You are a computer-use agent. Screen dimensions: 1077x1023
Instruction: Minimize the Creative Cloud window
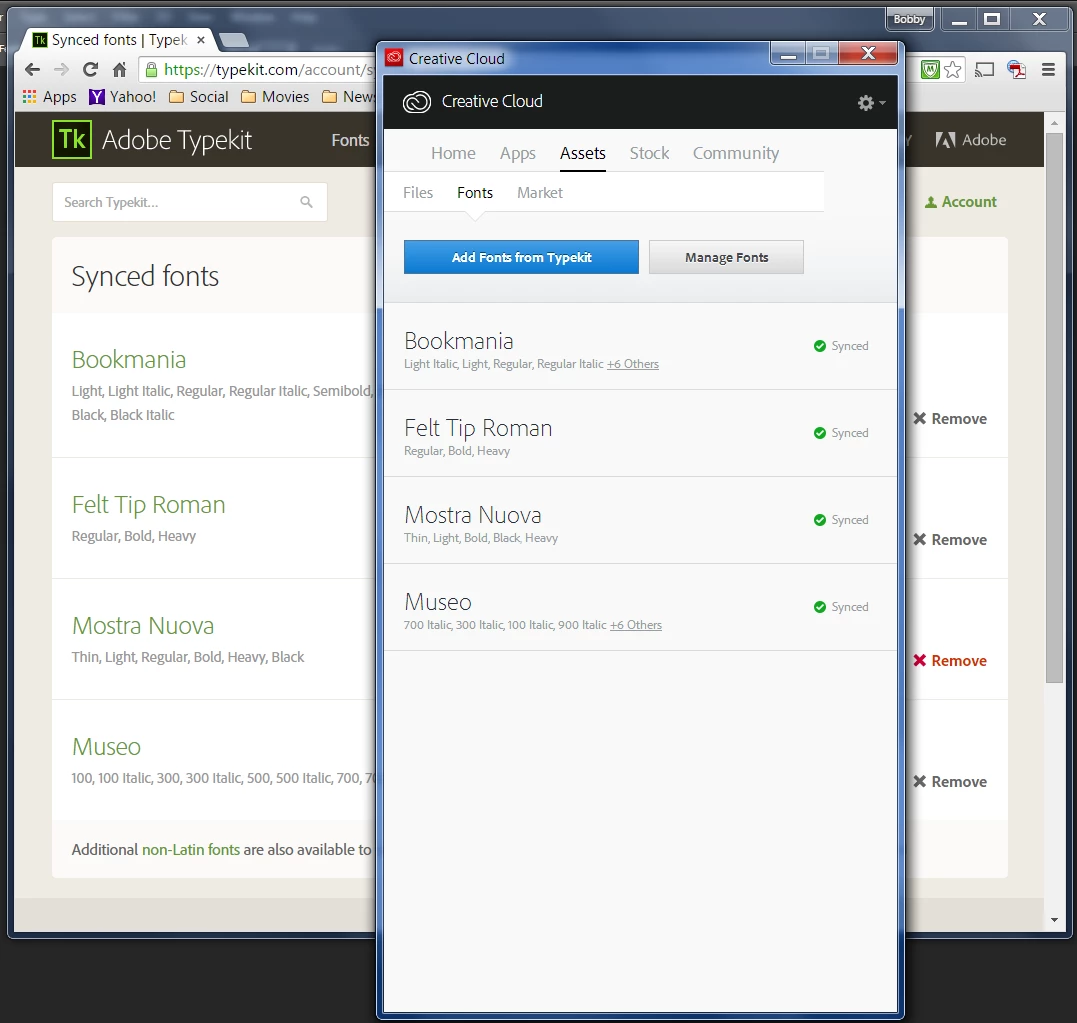788,54
